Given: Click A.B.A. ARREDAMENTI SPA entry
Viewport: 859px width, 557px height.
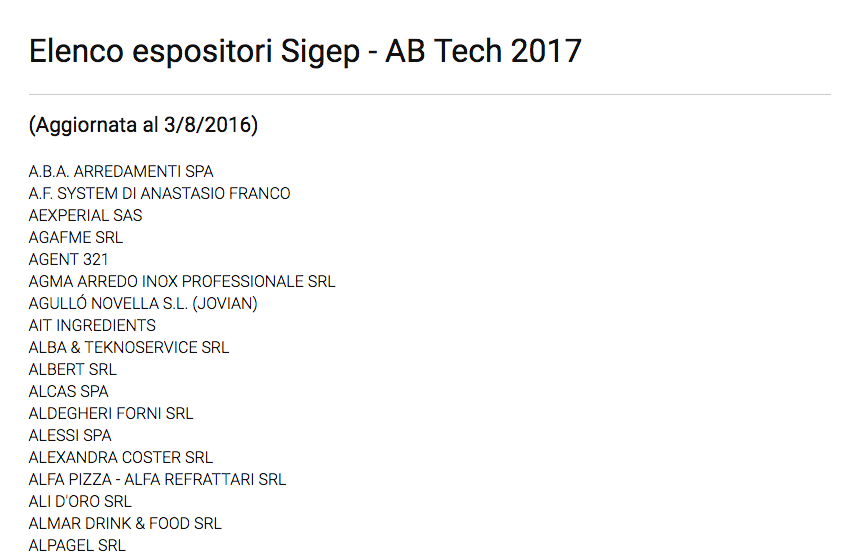Looking at the screenshot, I should (121, 171).
